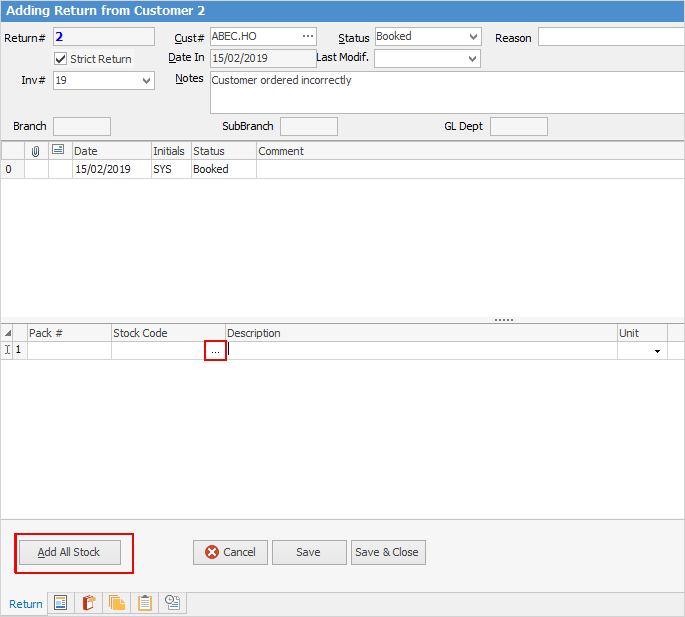Toggle the Strict Return checkbox
The image size is (685, 617).
tap(60, 59)
